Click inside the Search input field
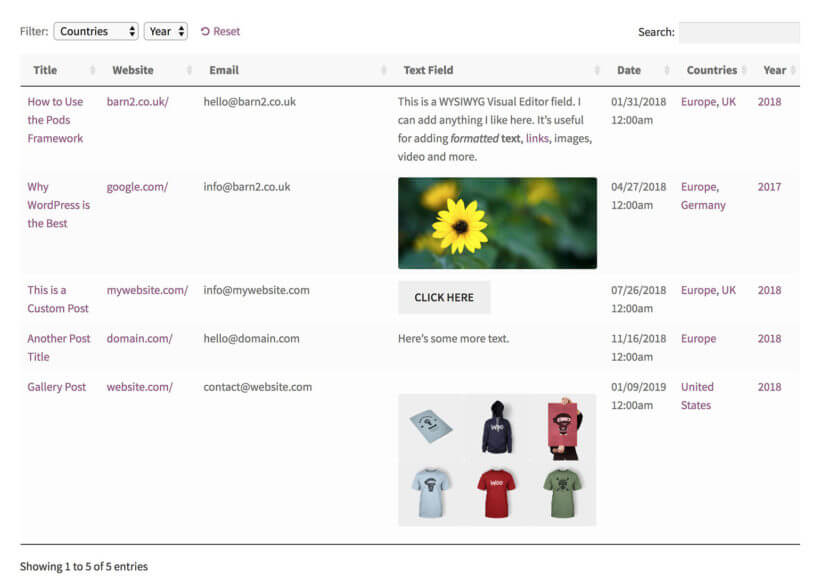820x588 pixels. (740, 31)
